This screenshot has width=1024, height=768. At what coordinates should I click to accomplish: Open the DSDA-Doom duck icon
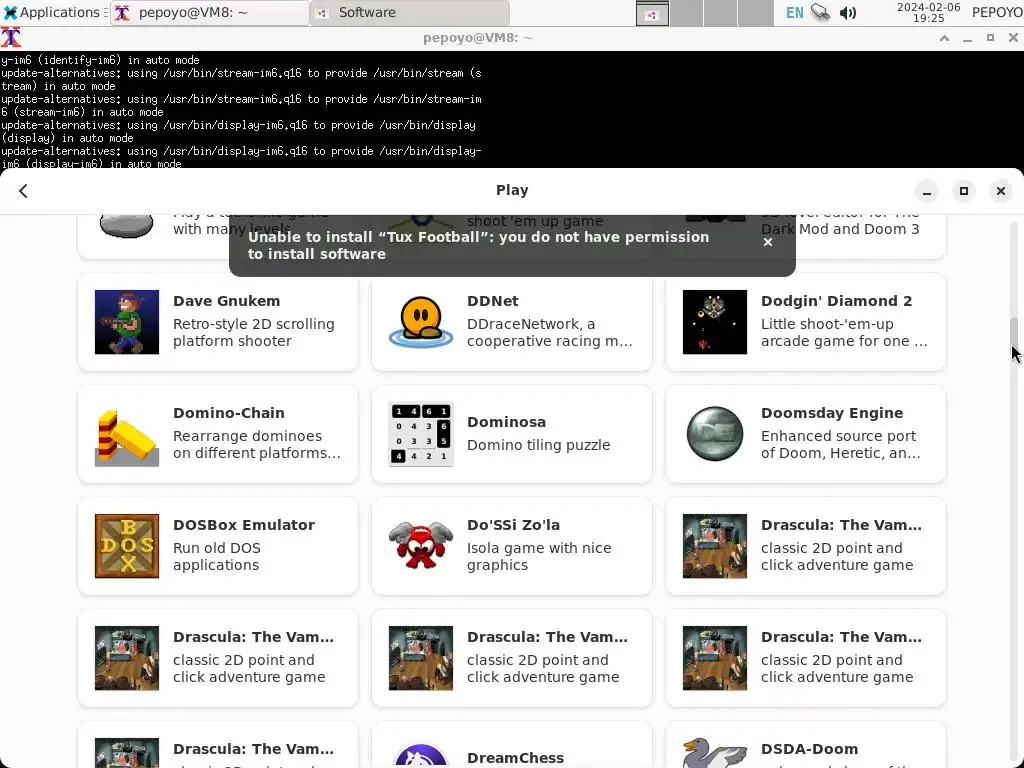click(714, 752)
